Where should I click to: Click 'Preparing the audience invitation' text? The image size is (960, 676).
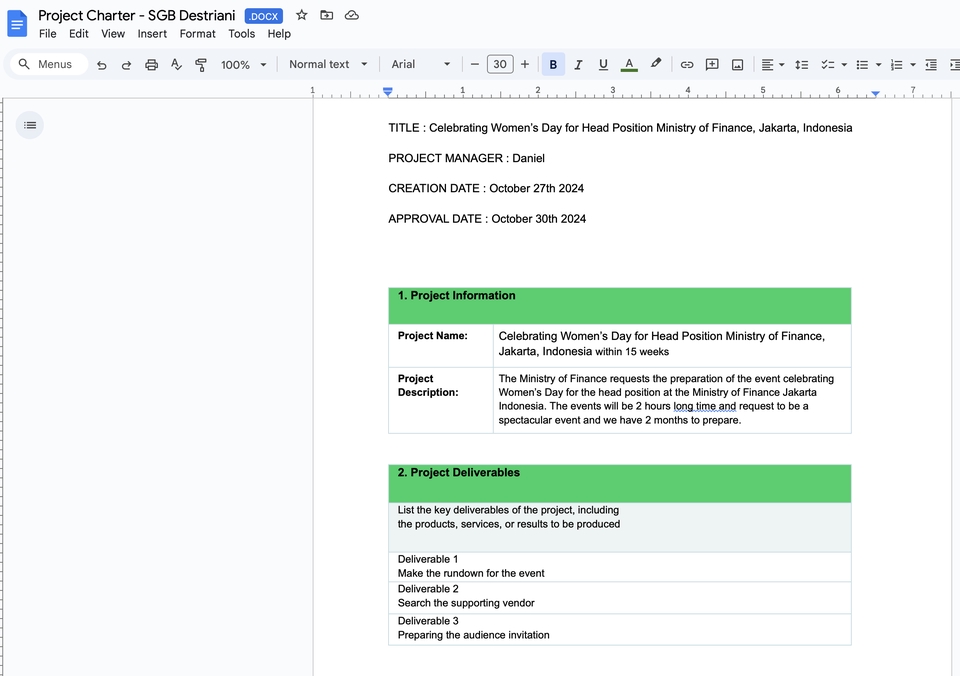[x=473, y=635]
